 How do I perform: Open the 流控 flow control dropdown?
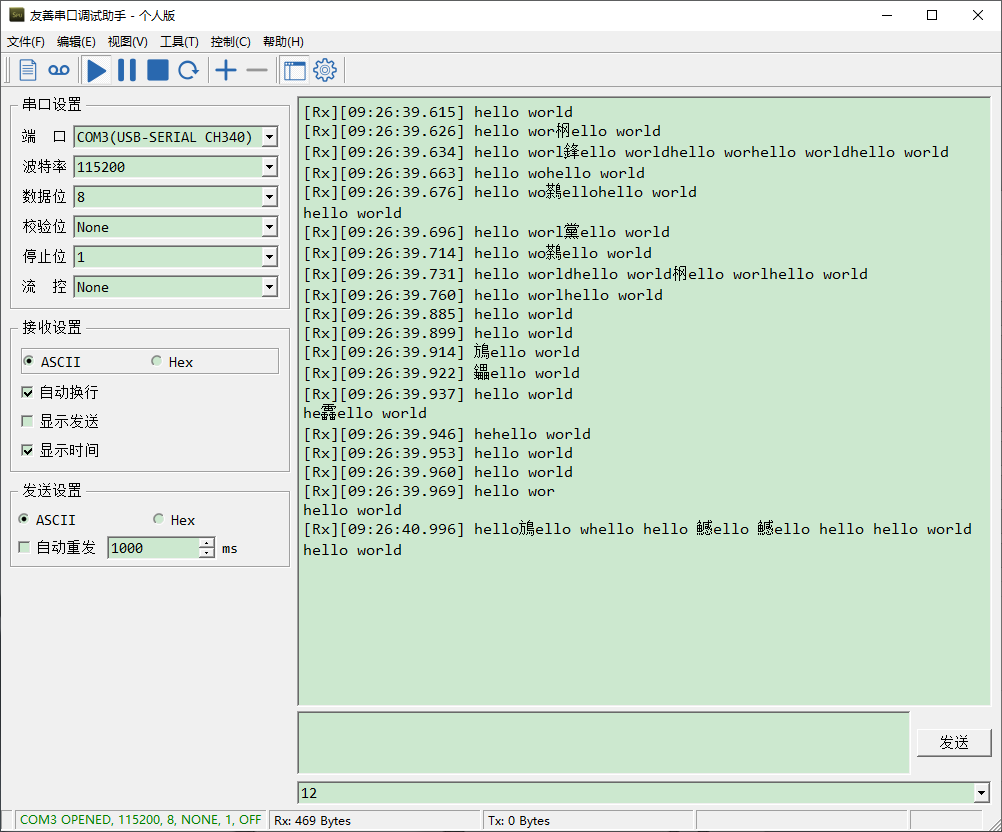(x=270, y=287)
